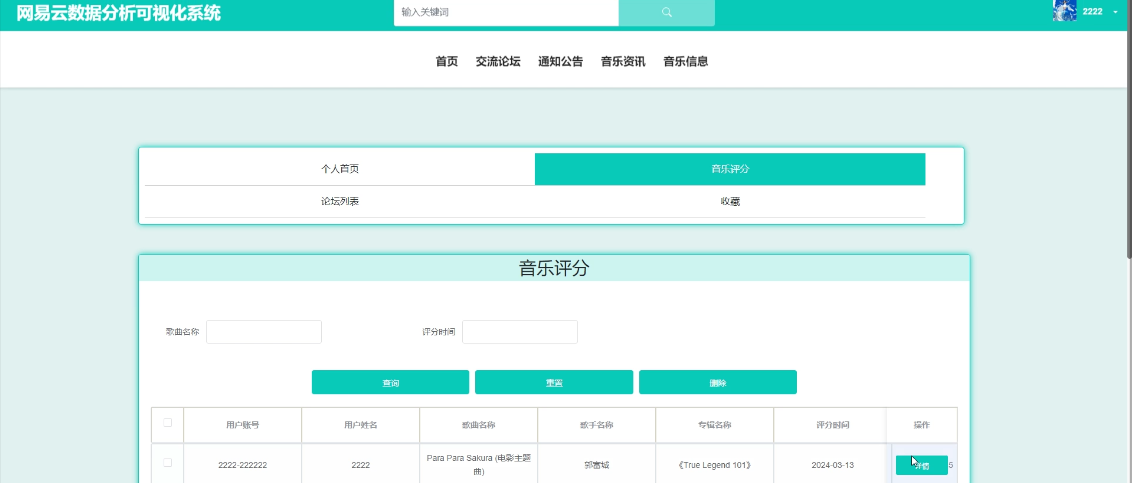The width and height of the screenshot is (1132, 483).
Task: Click the 郭富城 singer cell
Action: [x=596, y=465]
